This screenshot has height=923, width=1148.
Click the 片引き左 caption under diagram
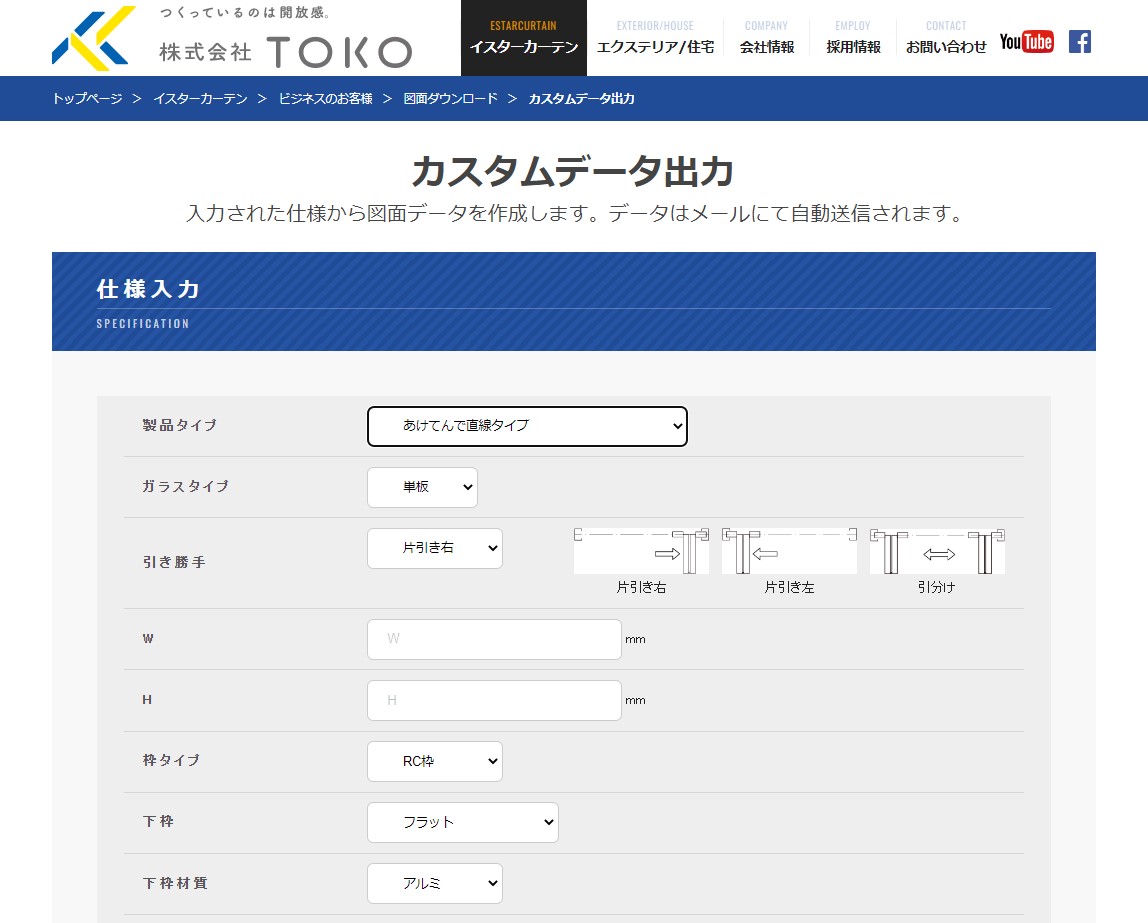[x=789, y=587]
